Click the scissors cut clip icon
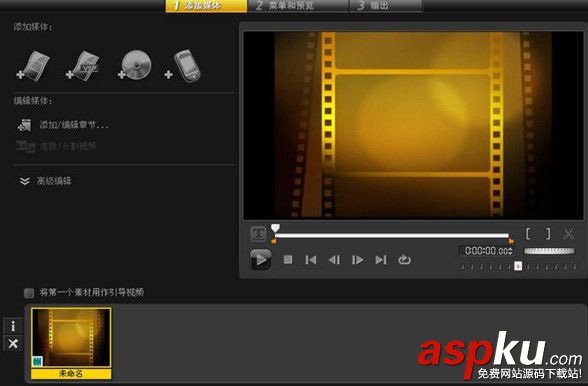 pos(568,234)
